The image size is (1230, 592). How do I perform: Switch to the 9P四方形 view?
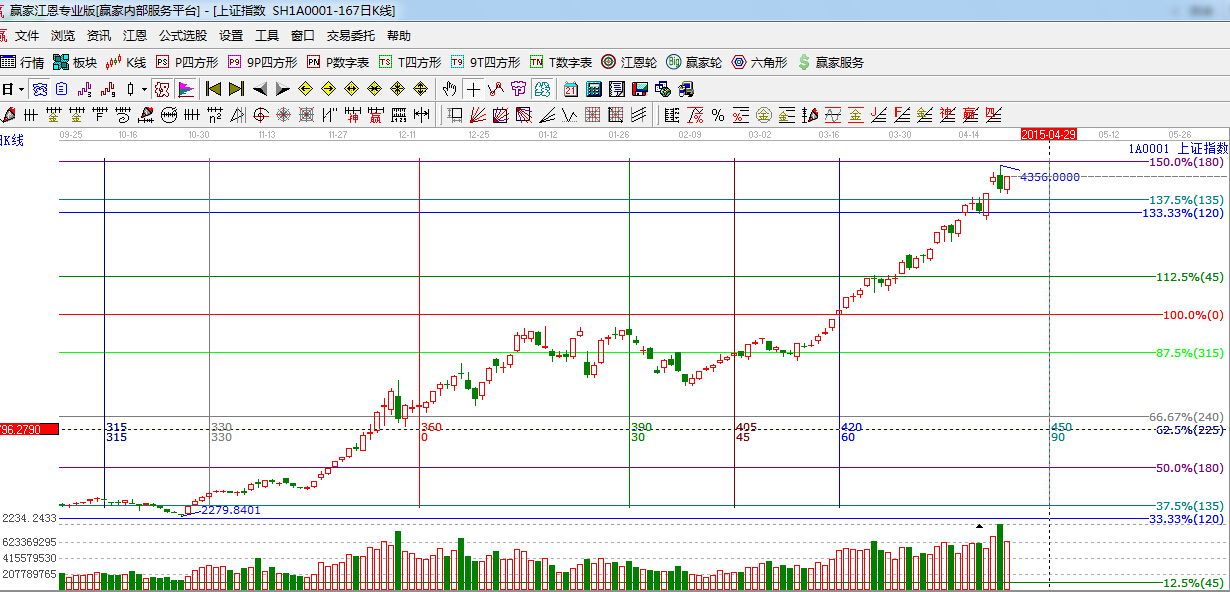point(262,62)
